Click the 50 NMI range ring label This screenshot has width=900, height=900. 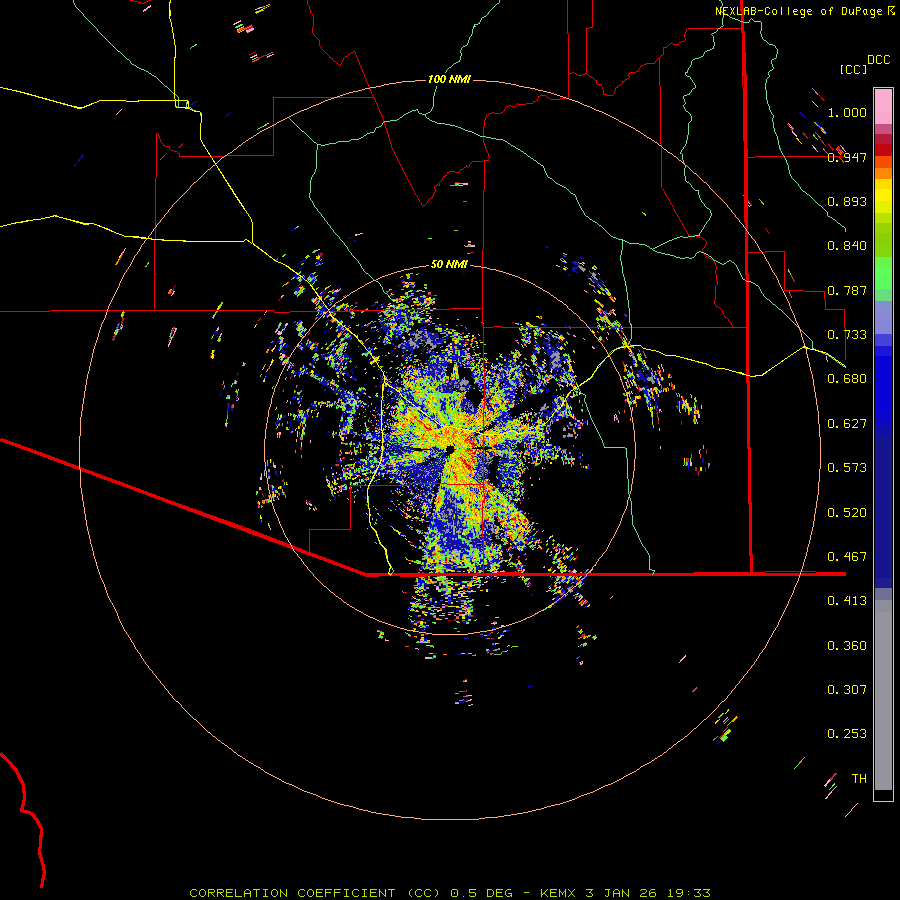449,264
